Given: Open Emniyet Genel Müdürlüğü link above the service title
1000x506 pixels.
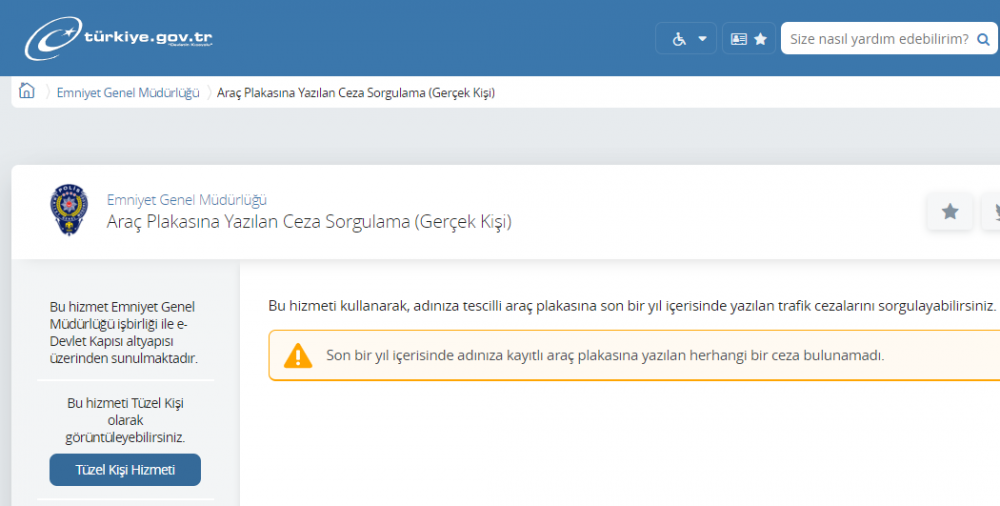Looking at the screenshot, I should tap(186, 200).
